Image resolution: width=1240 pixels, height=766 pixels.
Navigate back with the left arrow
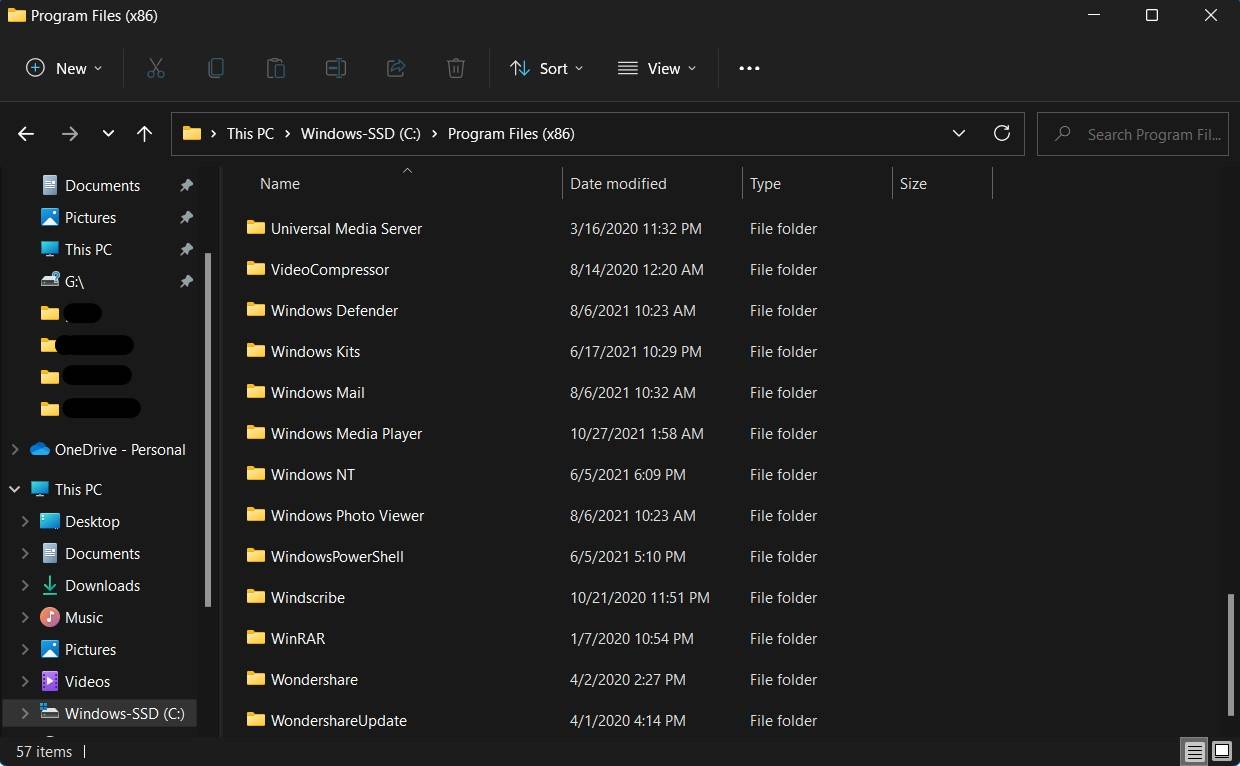pos(26,133)
